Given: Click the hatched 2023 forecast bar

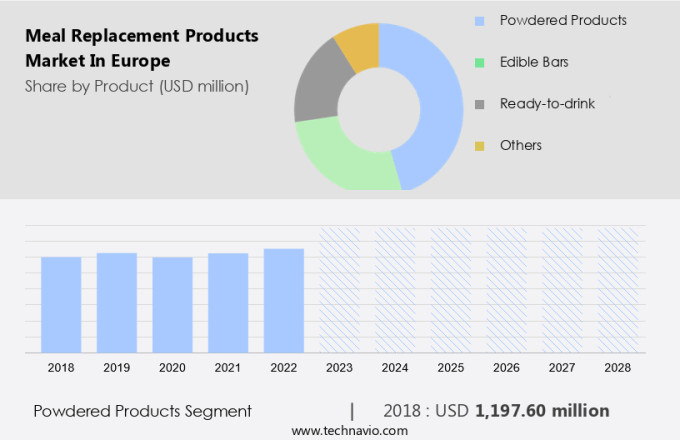Looking at the screenshot, I should click(x=339, y=290).
